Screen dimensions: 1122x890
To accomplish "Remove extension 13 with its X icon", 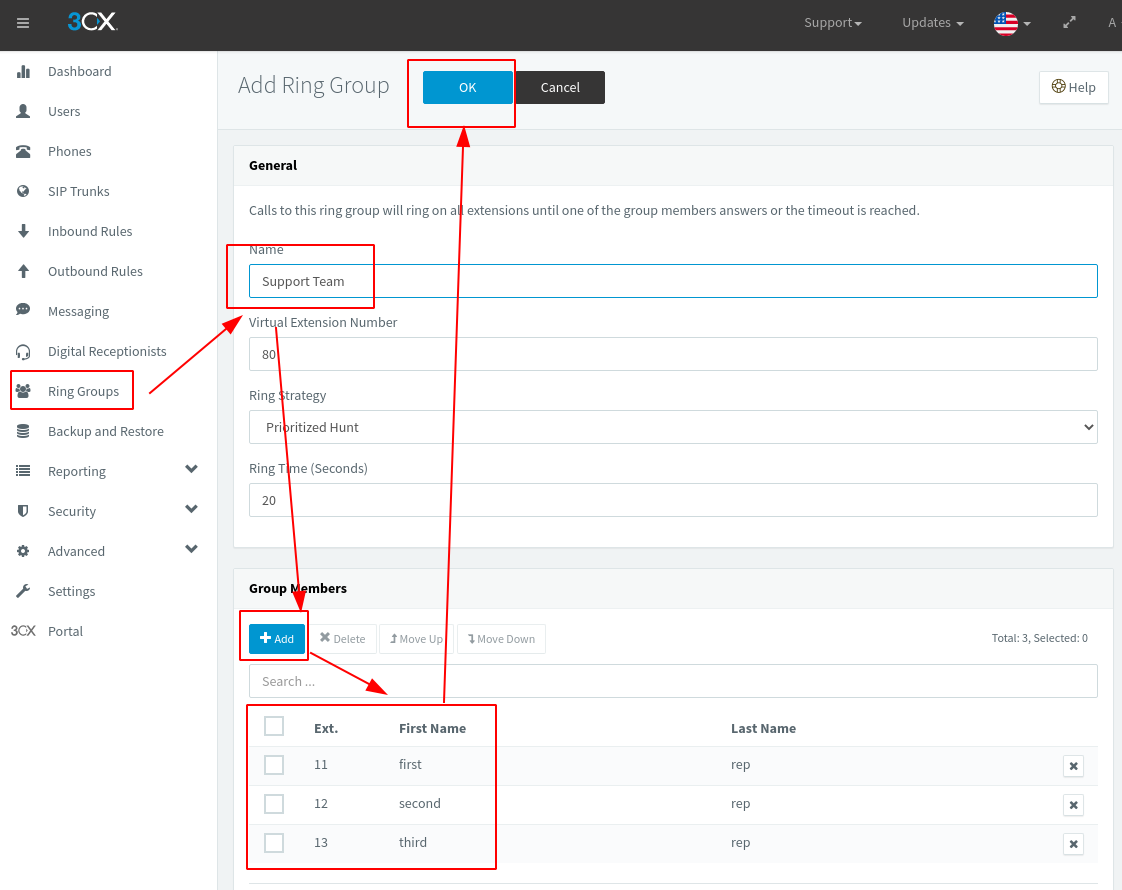I will [x=1073, y=844].
